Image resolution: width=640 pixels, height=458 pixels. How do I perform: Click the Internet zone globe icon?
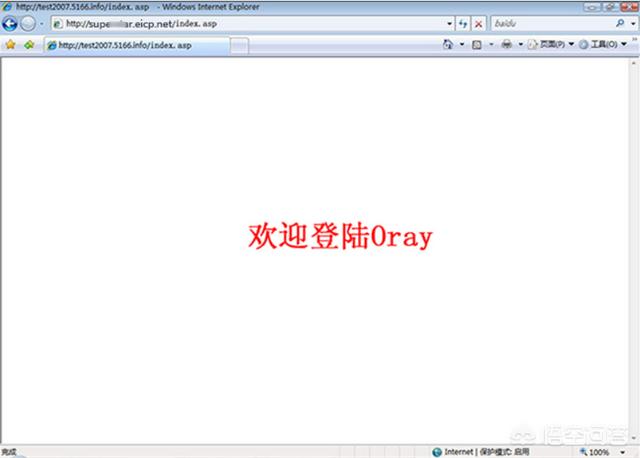[x=437, y=452]
